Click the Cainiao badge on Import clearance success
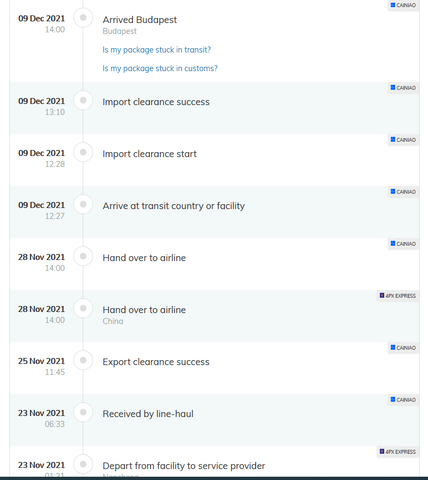 [x=403, y=88]
